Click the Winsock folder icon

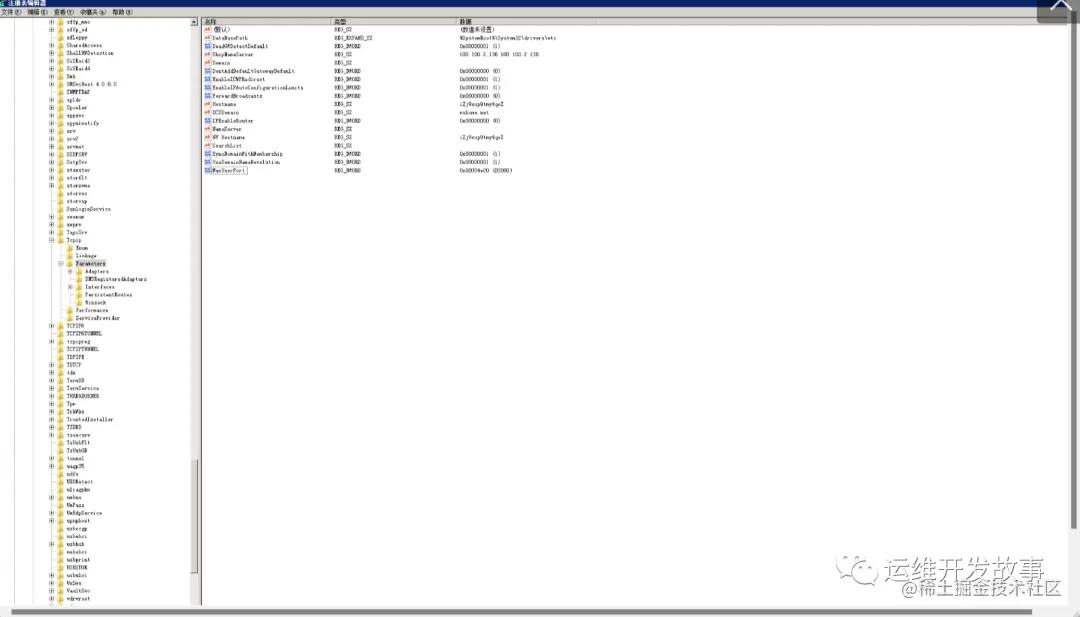[79, 302]
